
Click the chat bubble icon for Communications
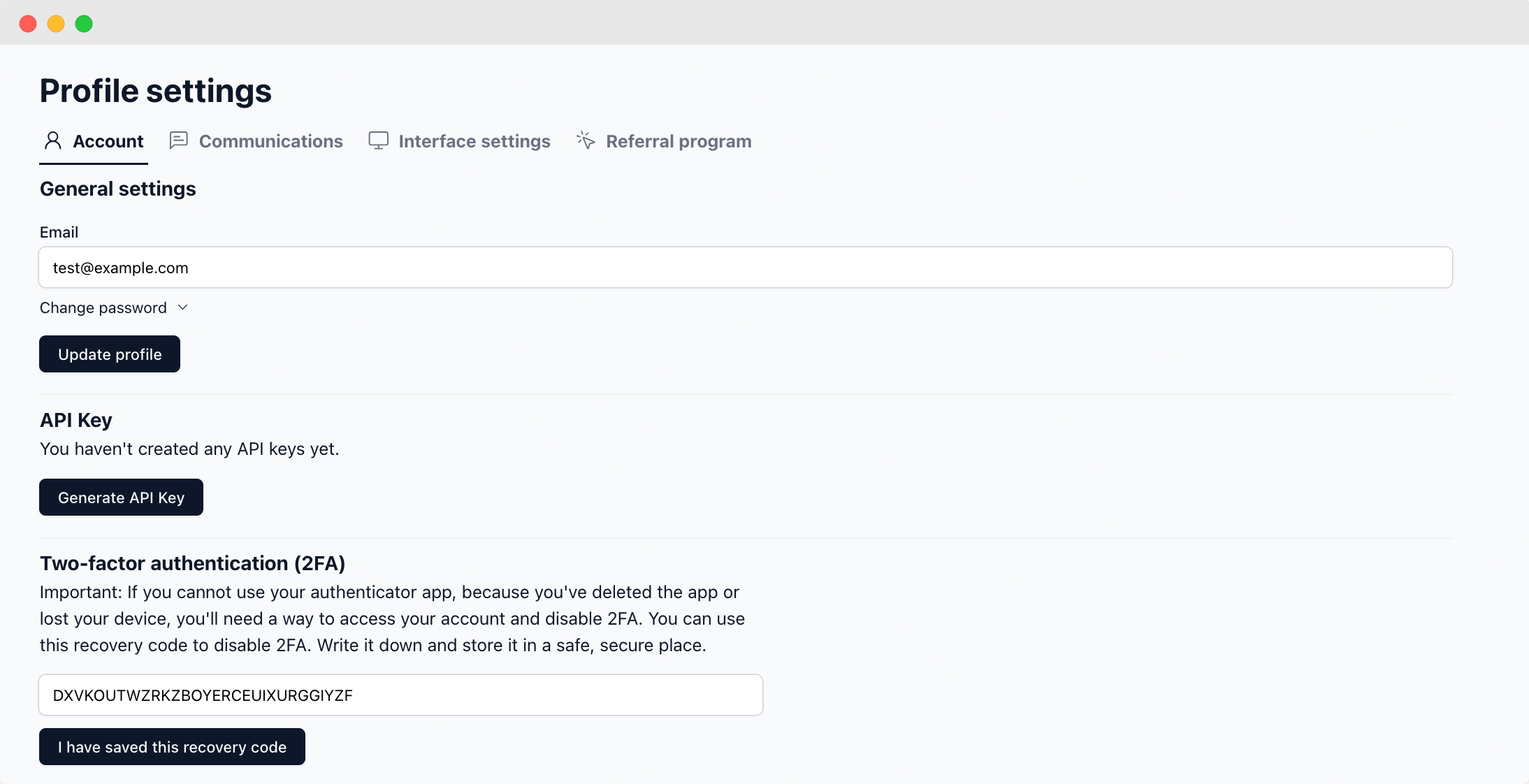pyautogui.click(x=179, y=140)
